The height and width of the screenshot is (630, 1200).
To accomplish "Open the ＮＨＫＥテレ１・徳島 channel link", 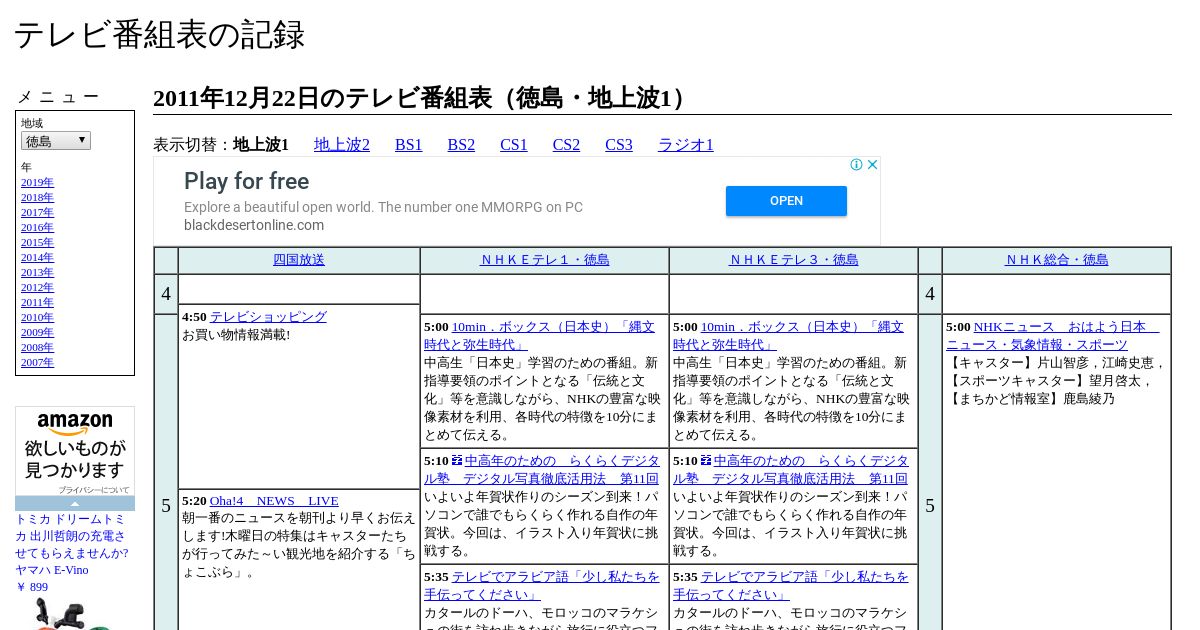I will pos(545,260).
